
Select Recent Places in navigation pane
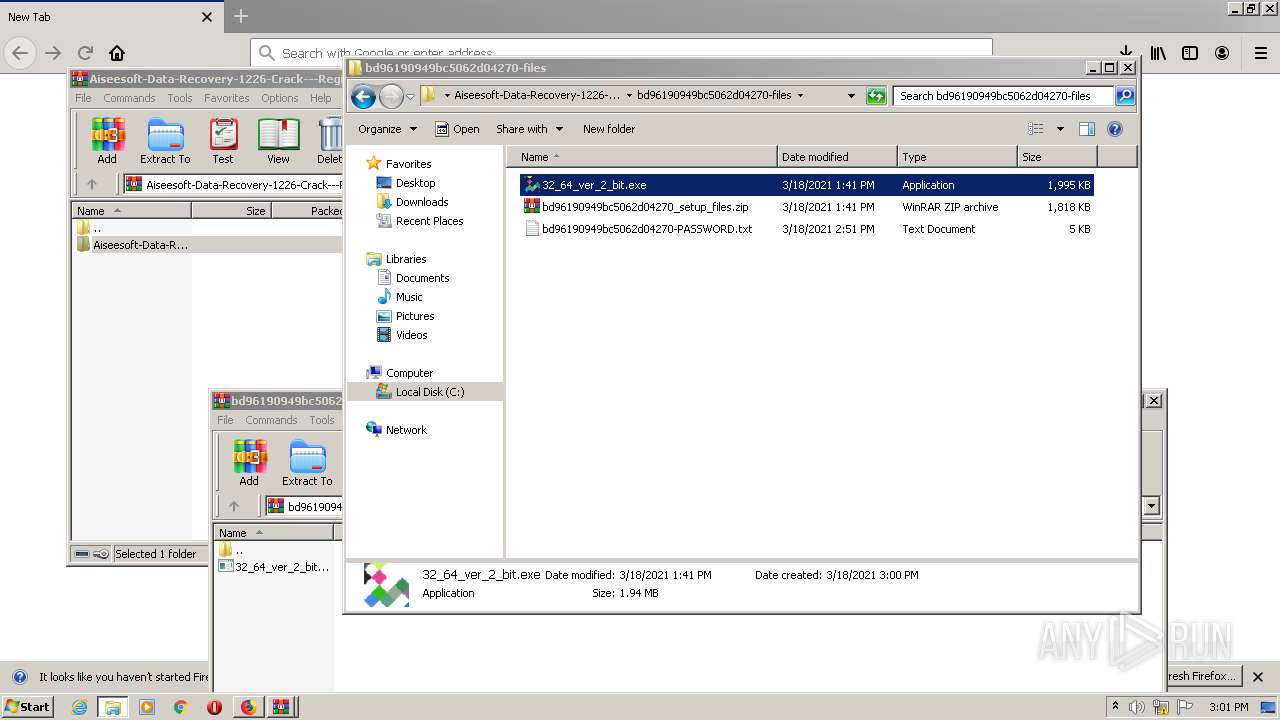click(429, 221)
